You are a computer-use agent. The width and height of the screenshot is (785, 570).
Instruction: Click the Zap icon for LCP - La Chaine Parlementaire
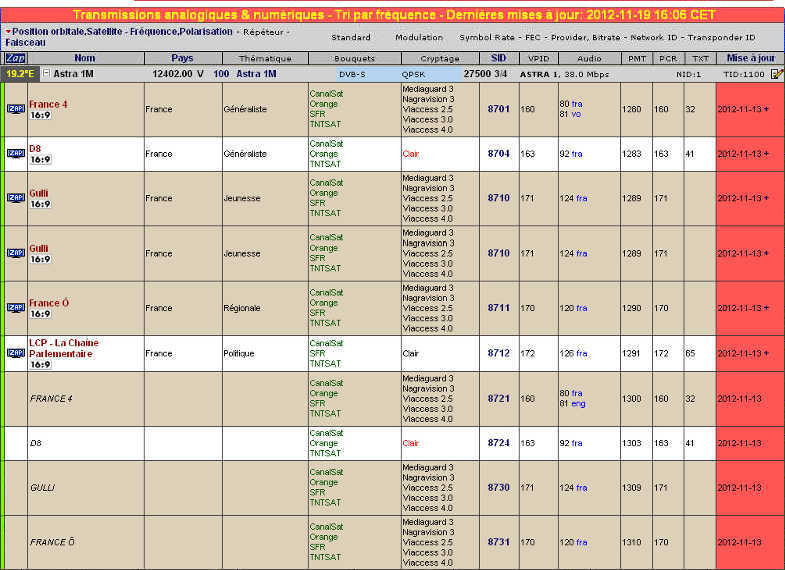point(16,353)
